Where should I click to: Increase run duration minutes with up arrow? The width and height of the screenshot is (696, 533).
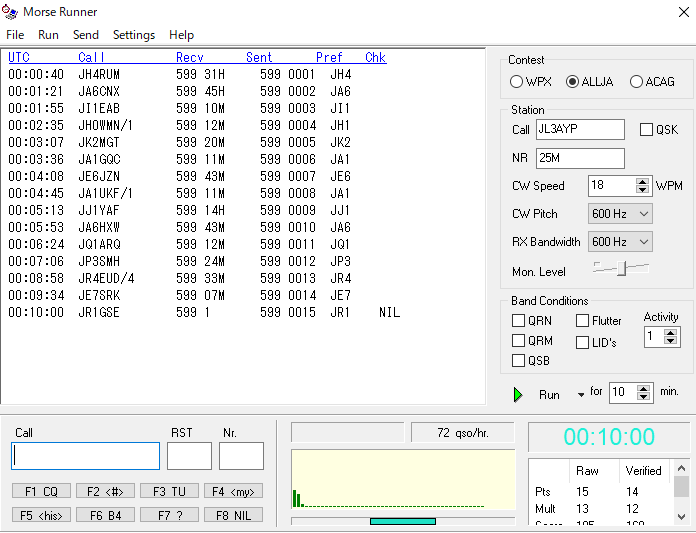tap(643, 388)
